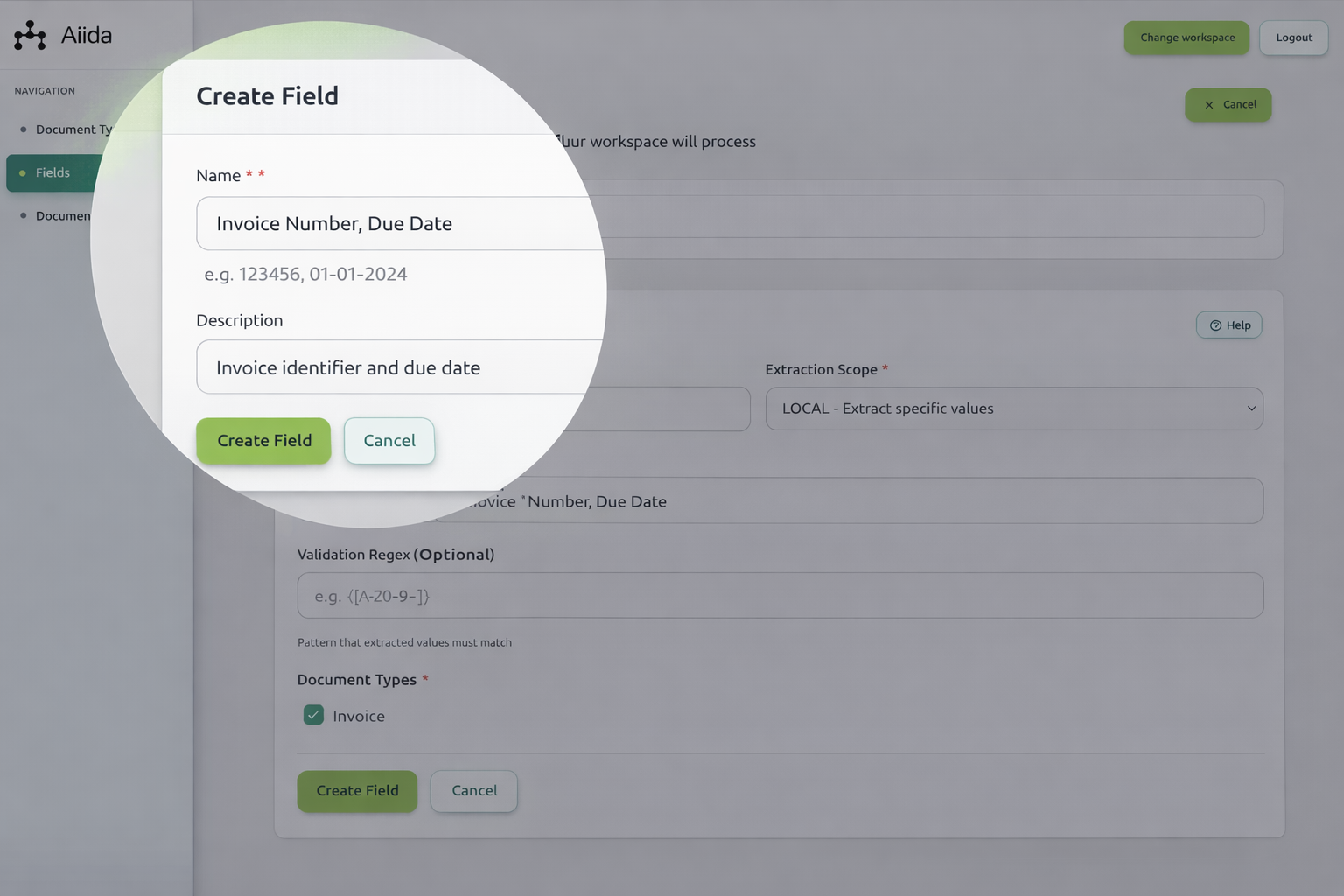The image size is (1344, 896).
Task: Click the Aiida logo icon
Action: click(29, 34)
